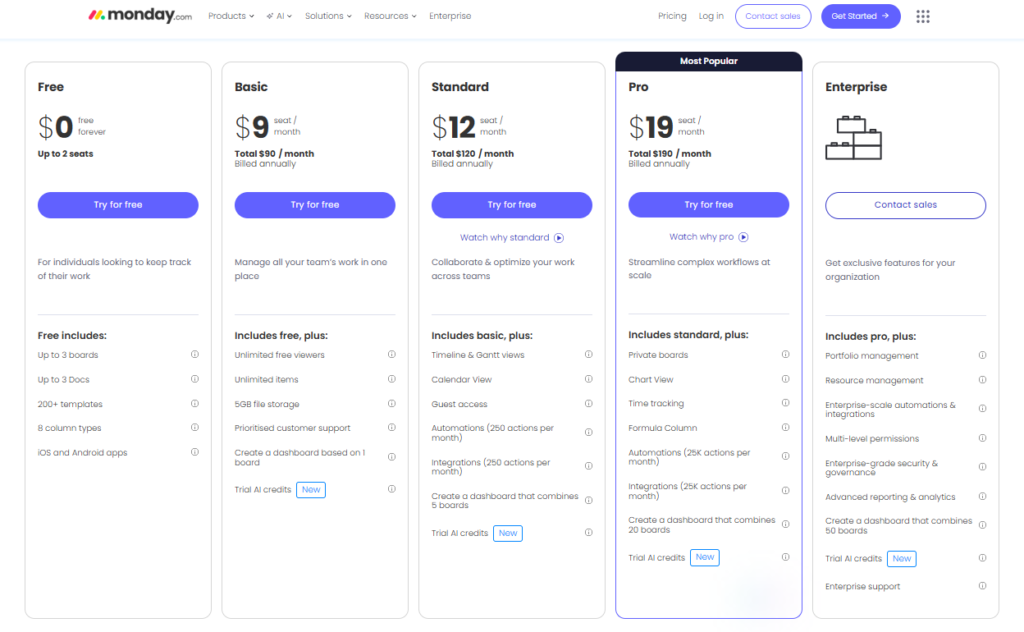
Task: Click "Try for free" on the Pro plan
Action: click(x=708, y=205)
